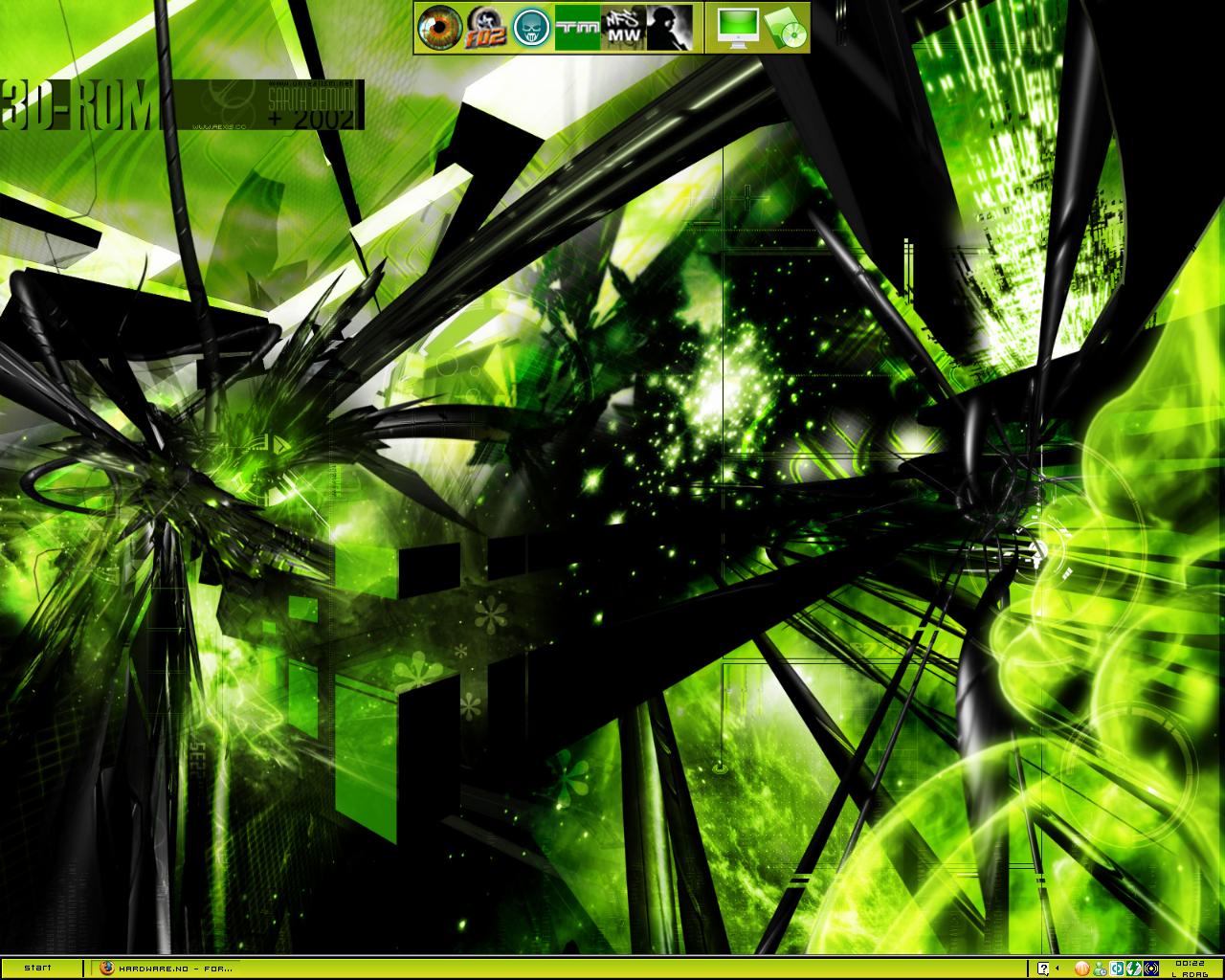Image resolution: width=1225 pixels, height=980 pixels.
Task: Open the green folder with CD icon
Action: click(786, 28)
